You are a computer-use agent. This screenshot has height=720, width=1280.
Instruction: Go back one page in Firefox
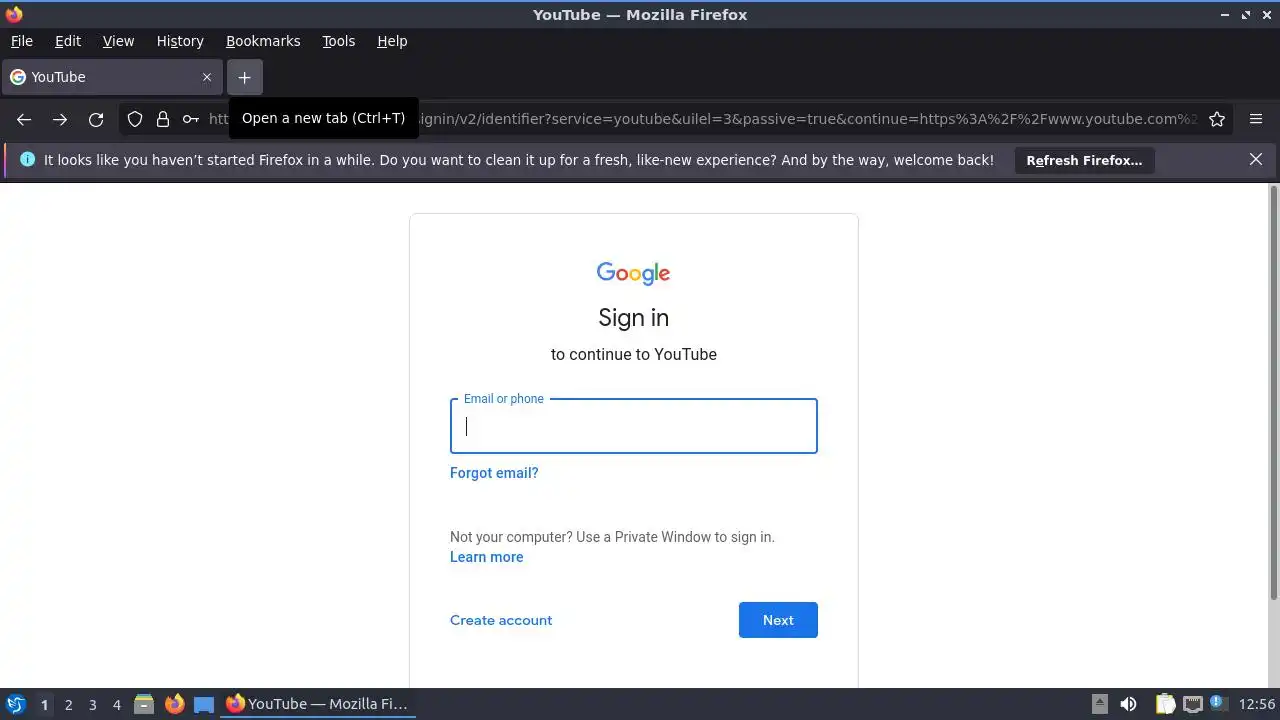tap(24, 119)
